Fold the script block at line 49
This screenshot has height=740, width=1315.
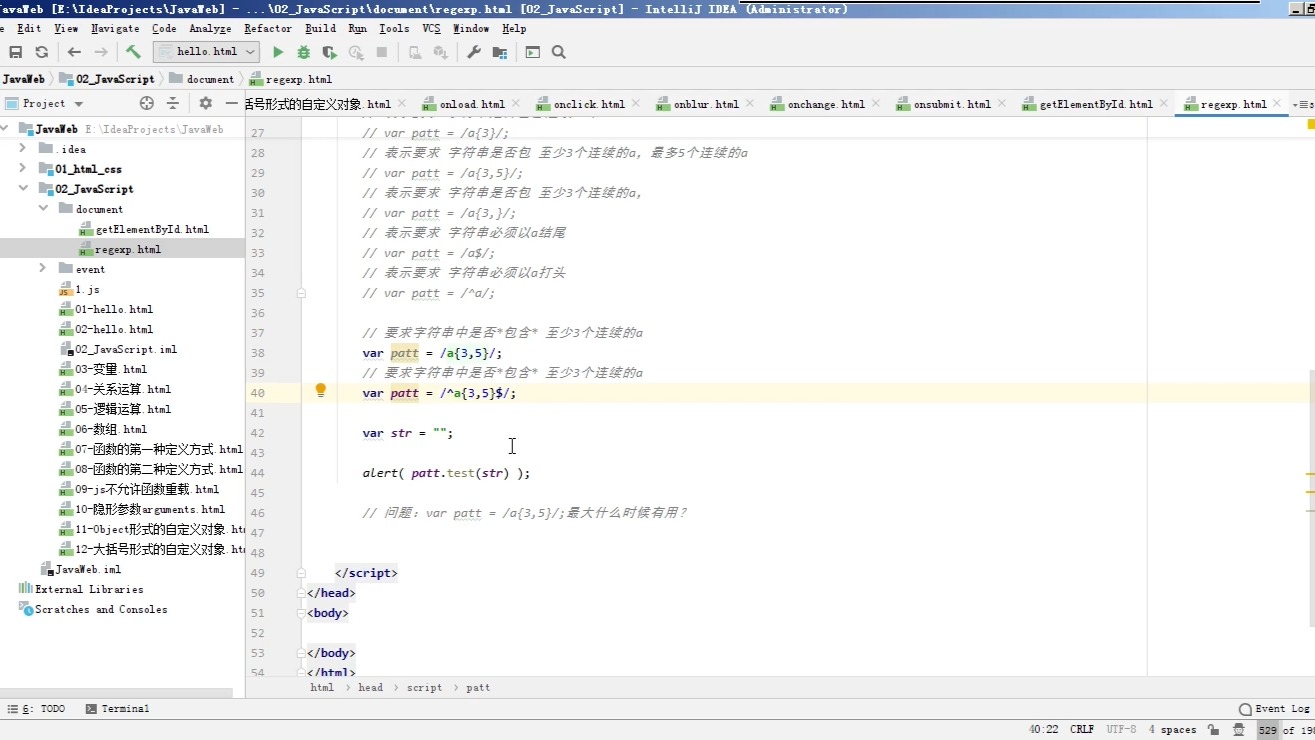300,573
